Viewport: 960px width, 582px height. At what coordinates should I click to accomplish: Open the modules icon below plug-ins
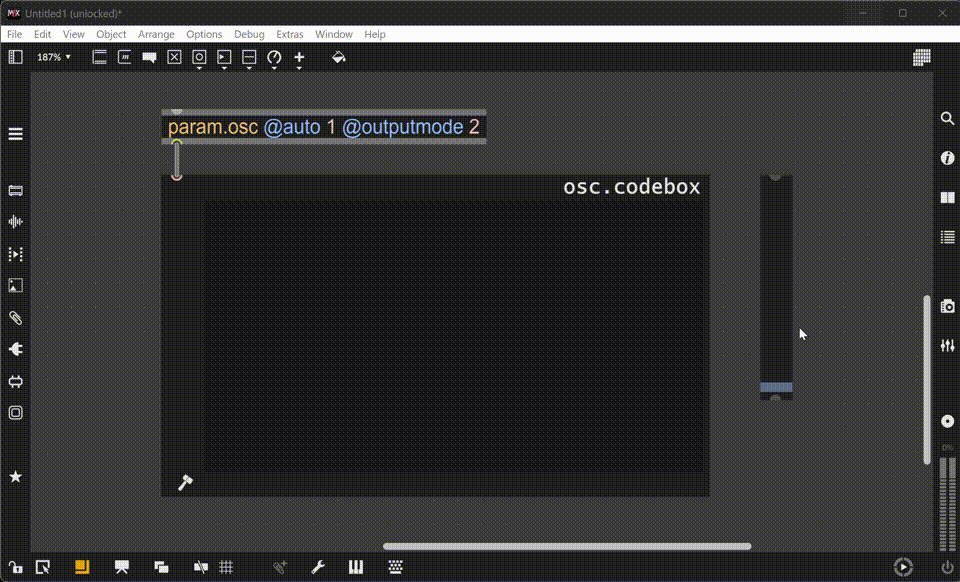15,381
